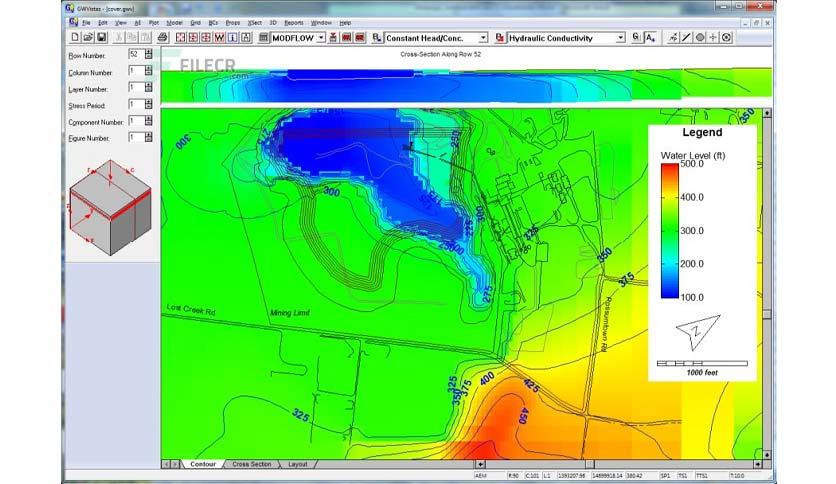836x484 pixels.
Task: Click the red W toolbar icon
Action: tap(219, 38)
